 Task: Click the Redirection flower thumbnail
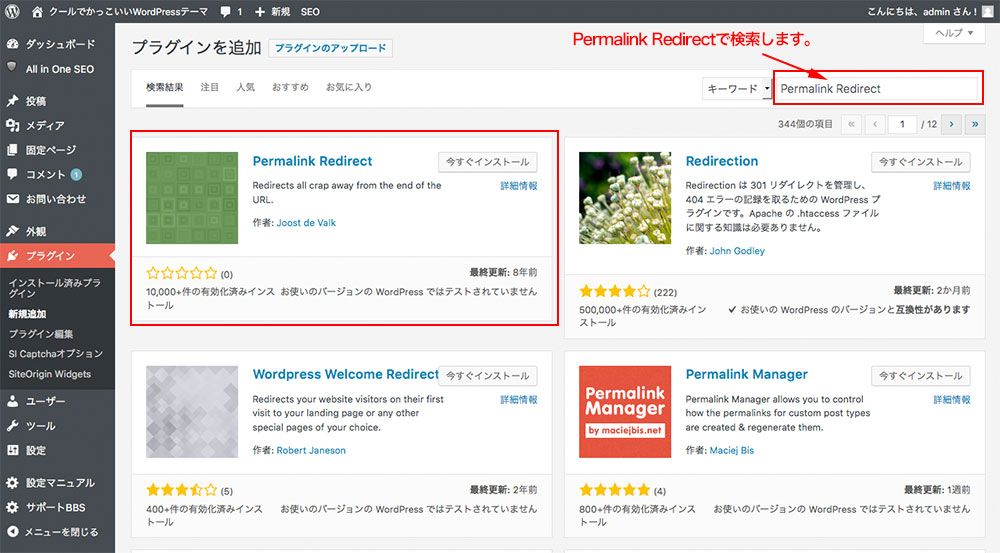pos(625,198)
